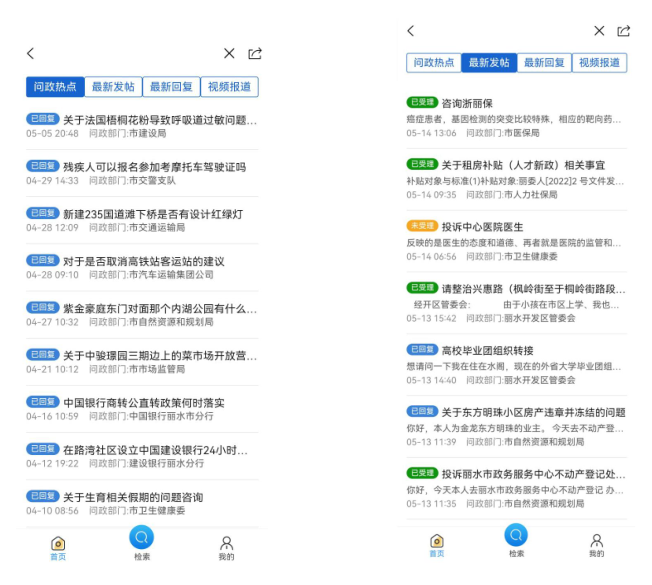Tap the share icon in the left screen
Screen dimensions: 652x585
point(255,53)
